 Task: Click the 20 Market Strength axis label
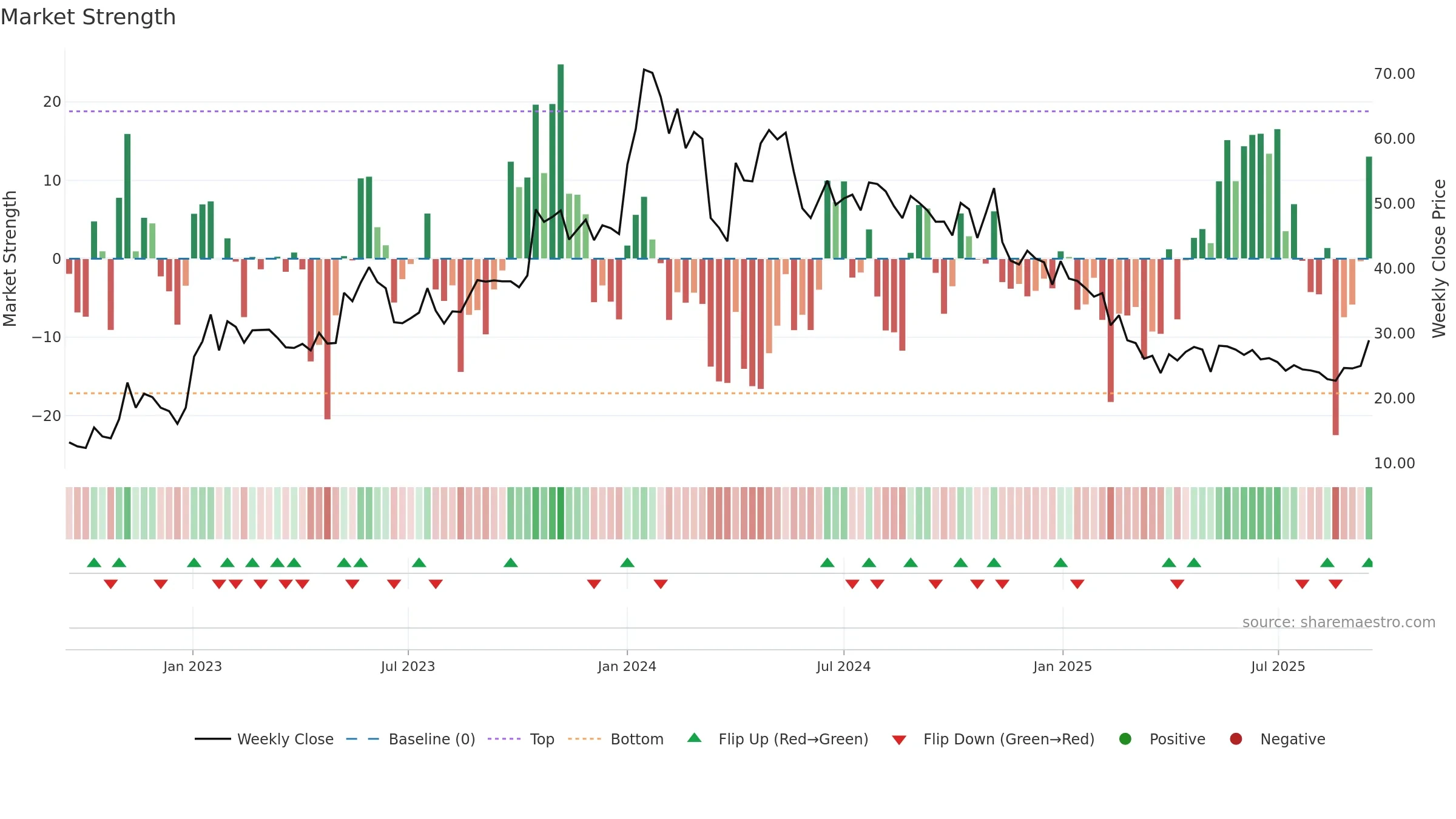click(52, 102)
